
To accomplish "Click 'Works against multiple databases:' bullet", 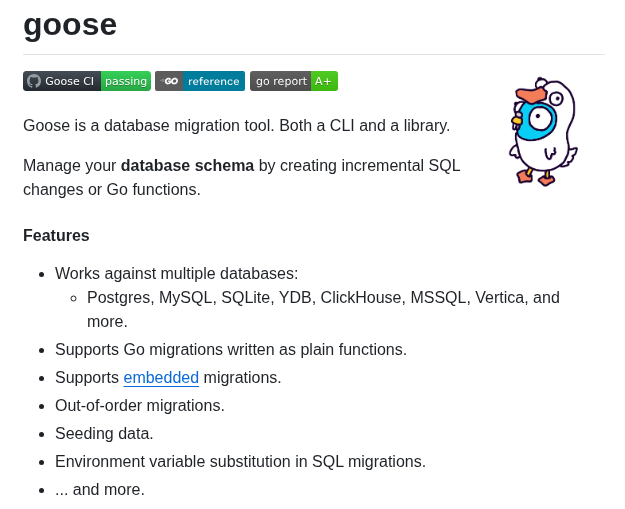I will click(177, 273).
